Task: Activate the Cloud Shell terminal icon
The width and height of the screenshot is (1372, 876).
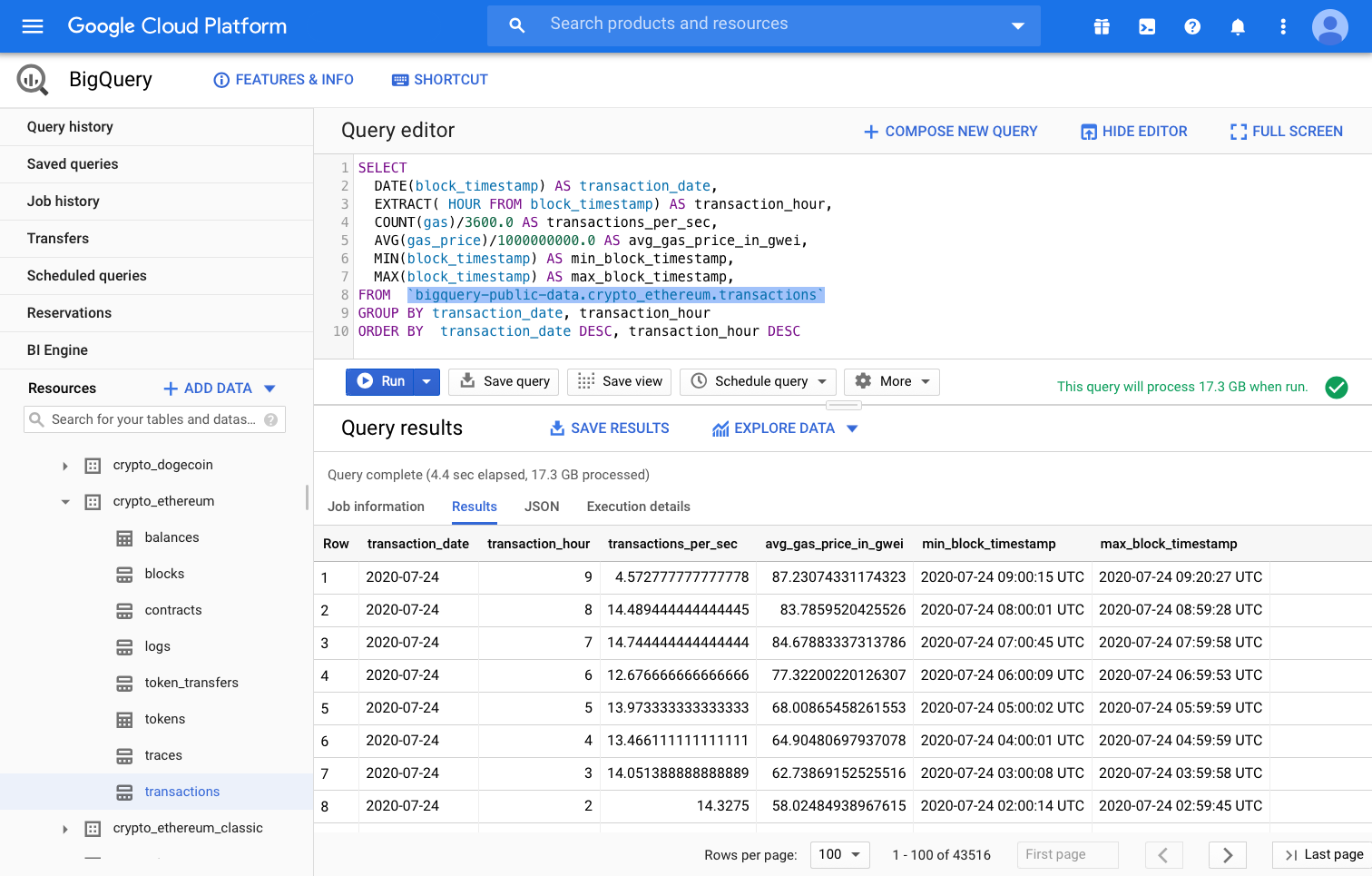Action: [1147, 26]
